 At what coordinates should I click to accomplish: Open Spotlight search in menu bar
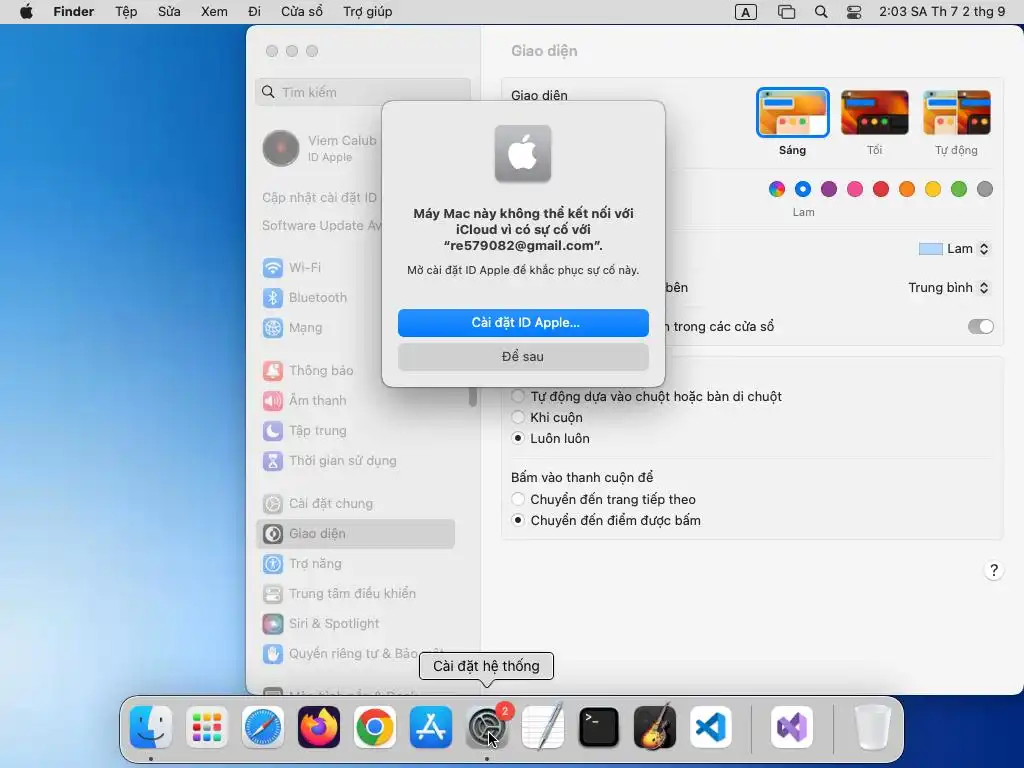pos(821,12)
